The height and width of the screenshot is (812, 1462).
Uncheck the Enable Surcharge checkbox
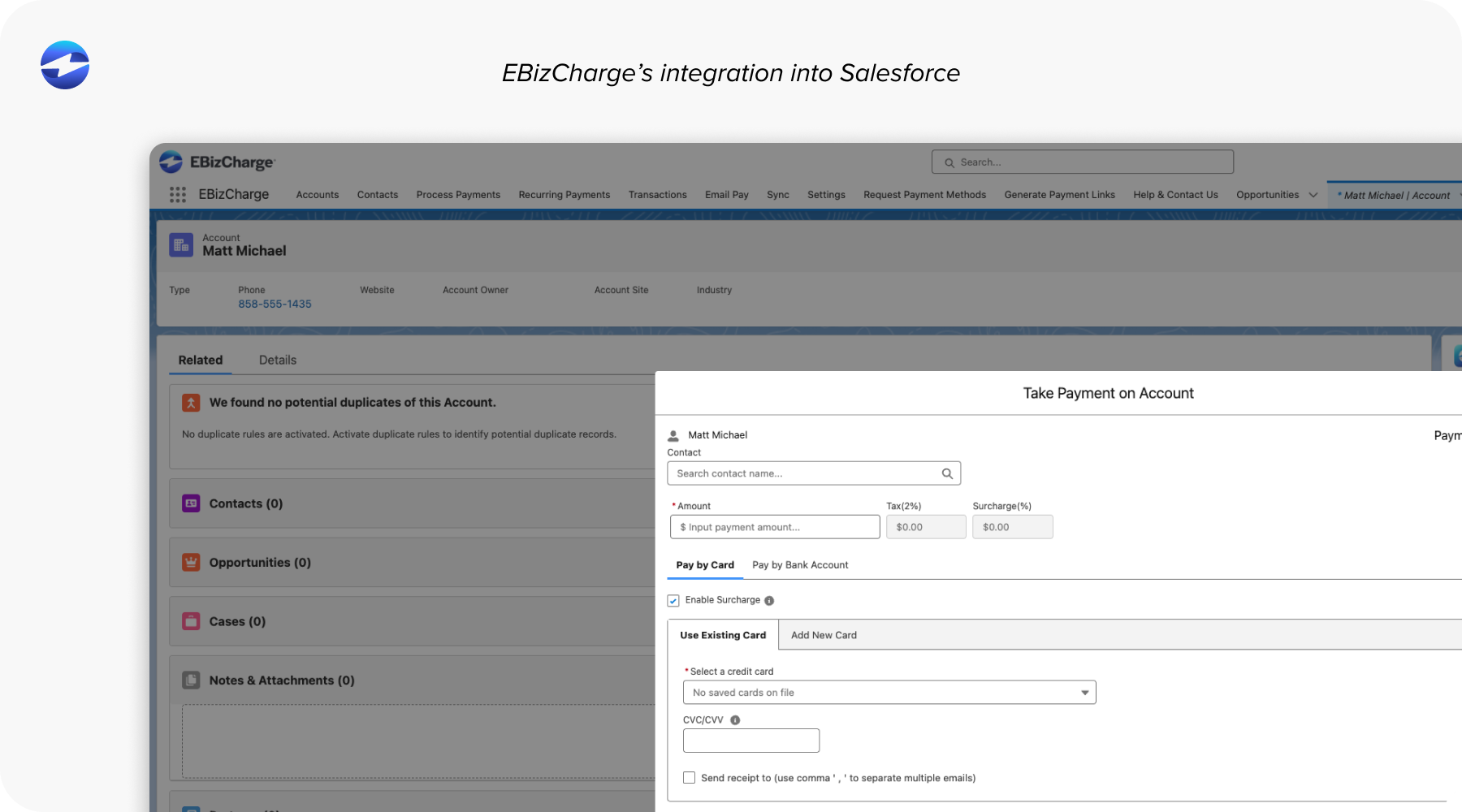click(673, 600)
